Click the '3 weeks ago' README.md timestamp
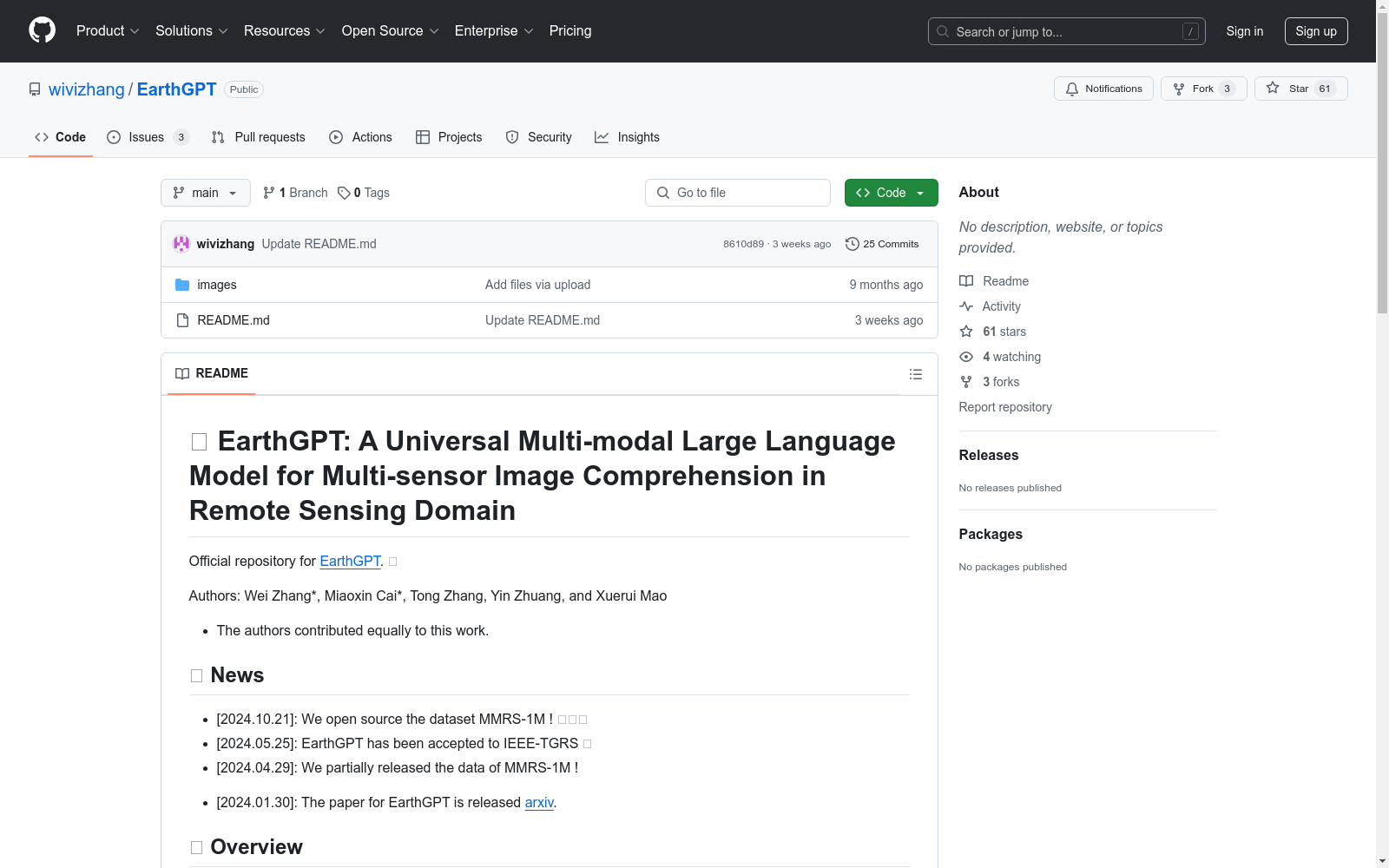This screenshot has width=1389, height=868. point(889,320)
